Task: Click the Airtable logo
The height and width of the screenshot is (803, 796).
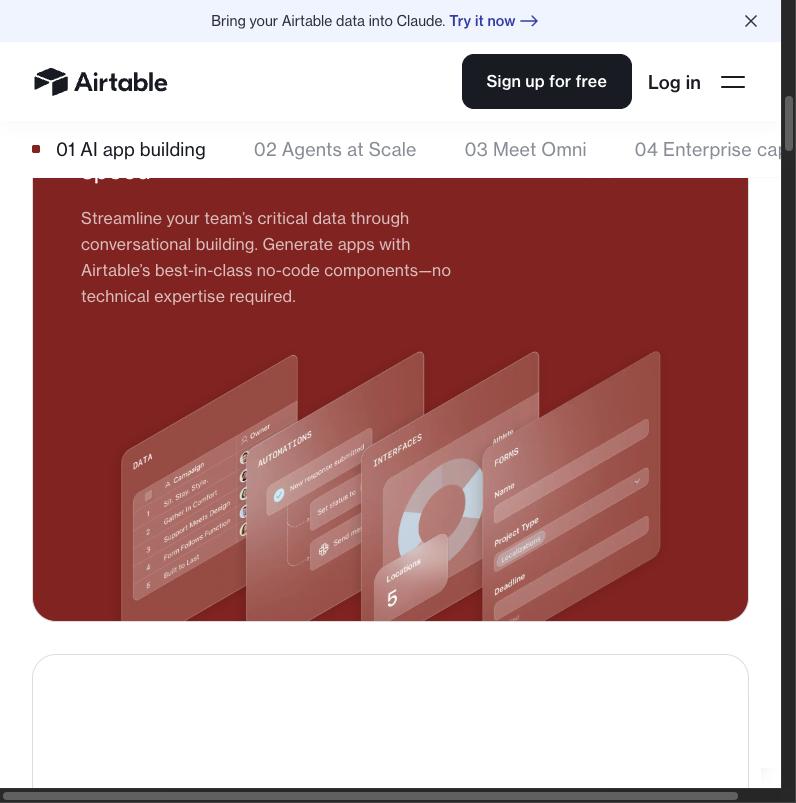Action: coord(101,82)
